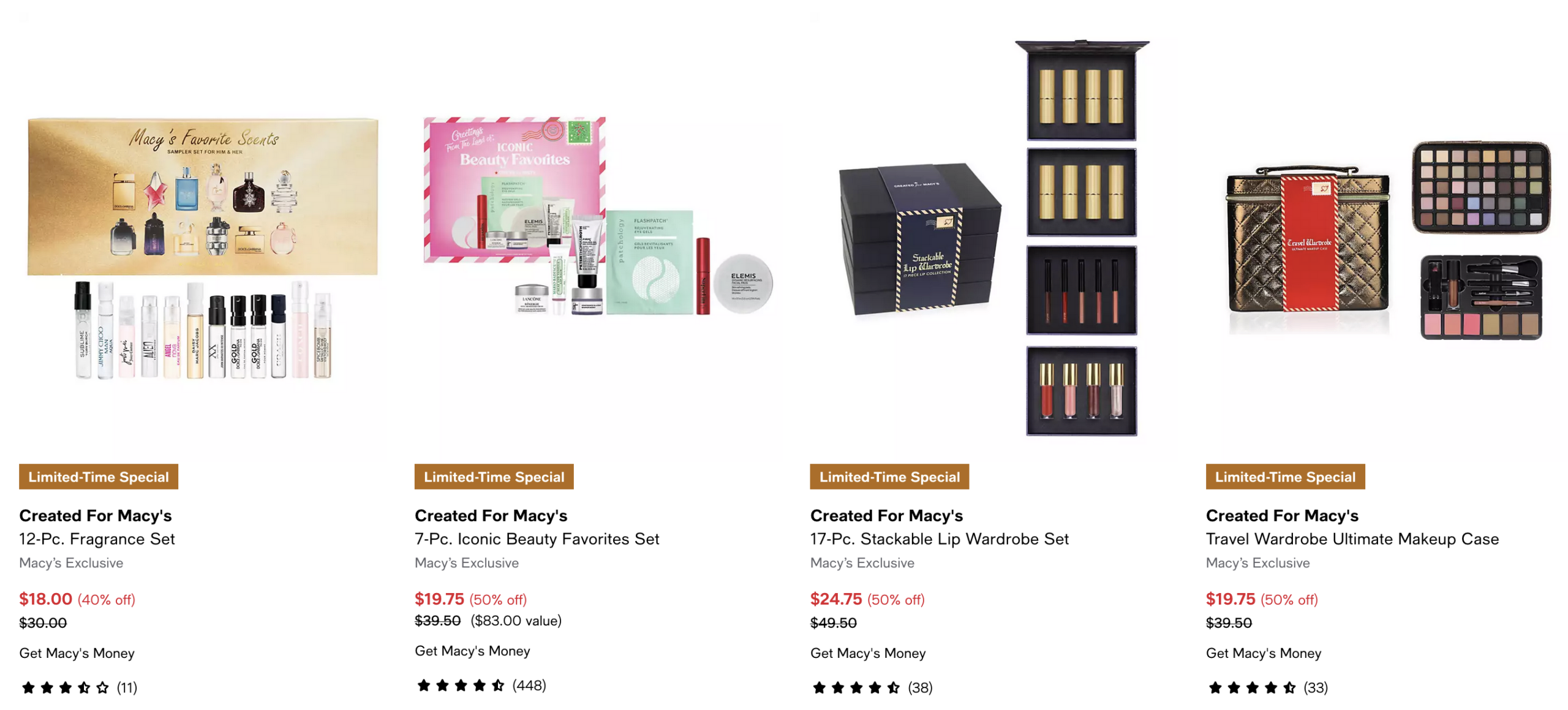Open the Stackable Lip Wardrobe Set image

click(x=993, y=239)
